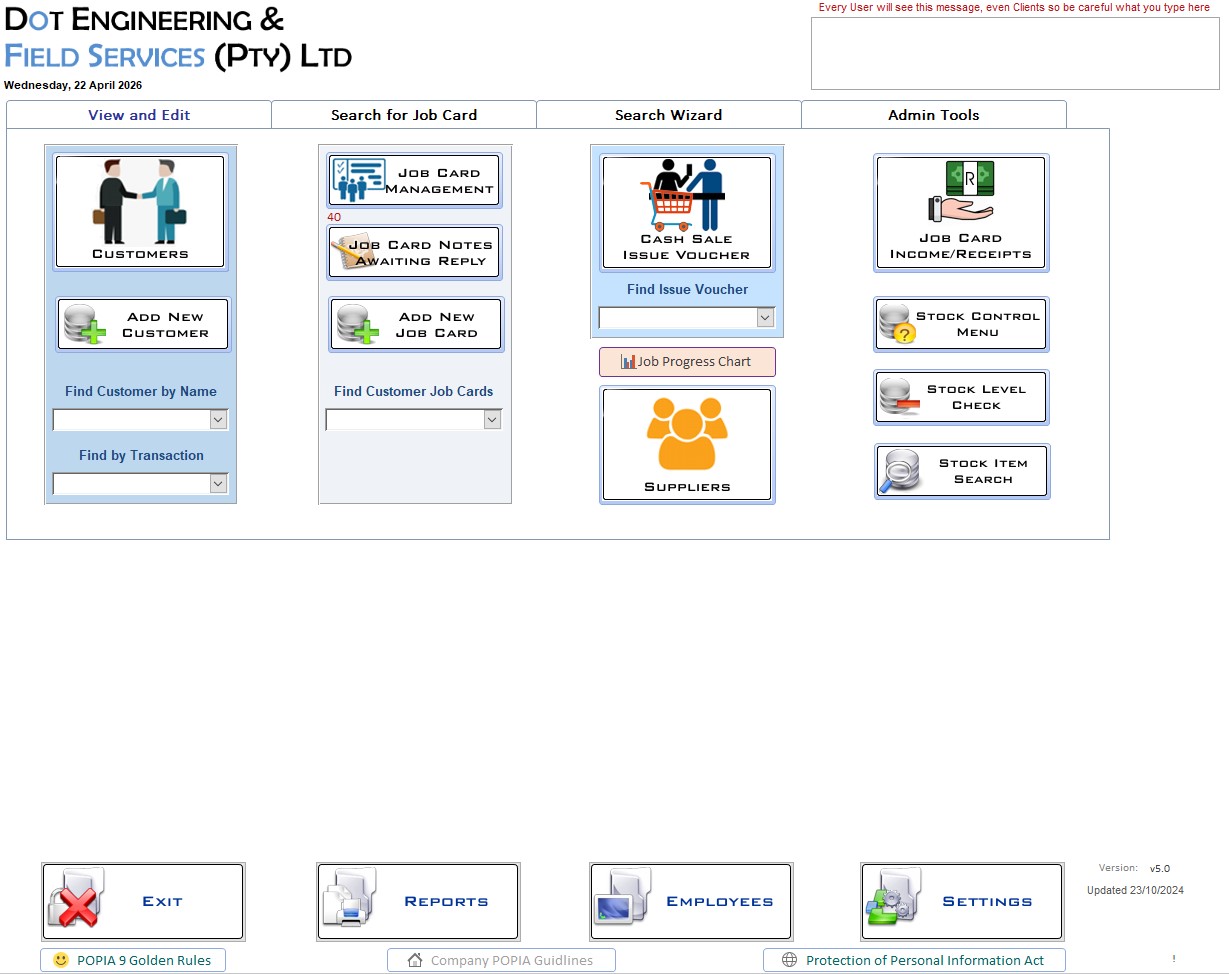Expand the Find by Transaction dropdown

tap(219, 484)
